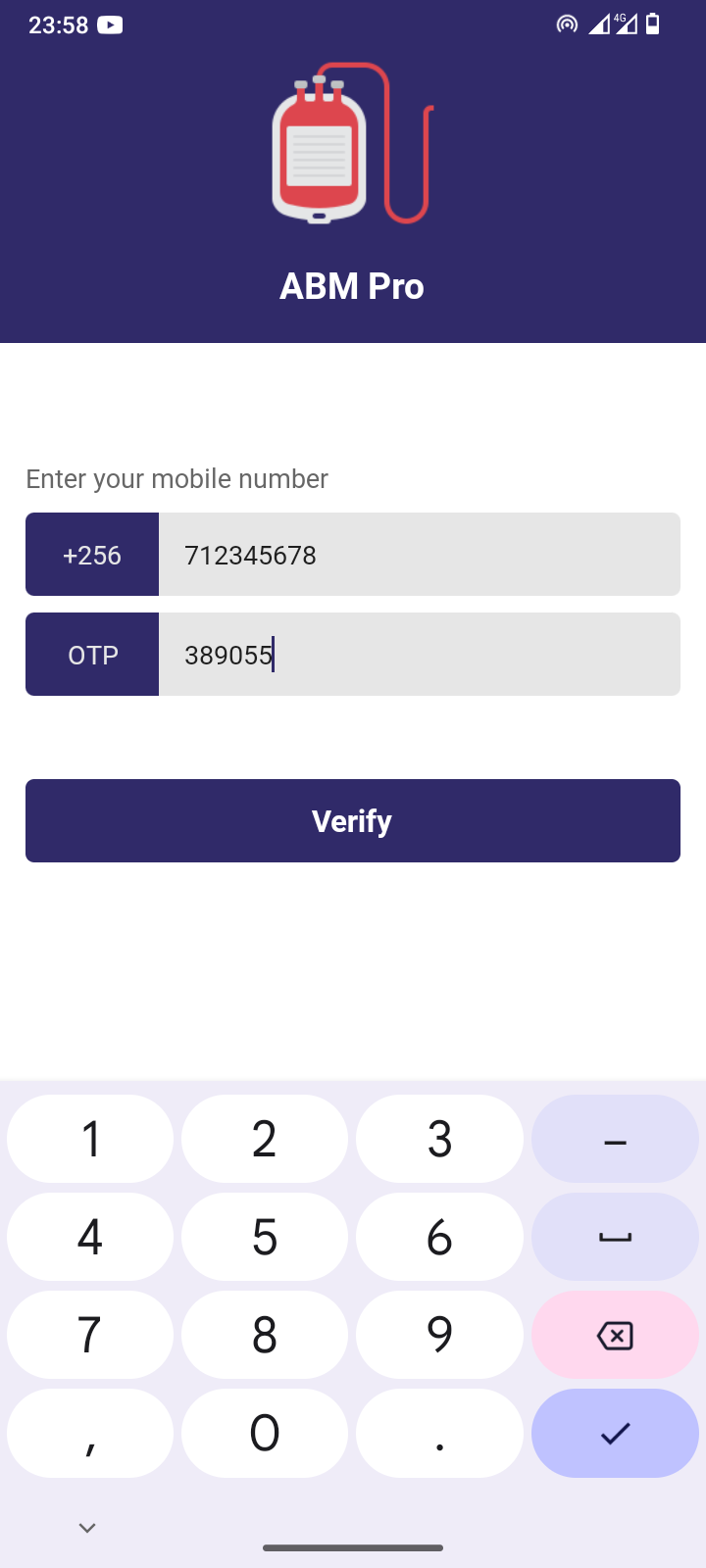This screenshot has width=706, height=1568.
Task: Click the Verify button
Action: 353,820
